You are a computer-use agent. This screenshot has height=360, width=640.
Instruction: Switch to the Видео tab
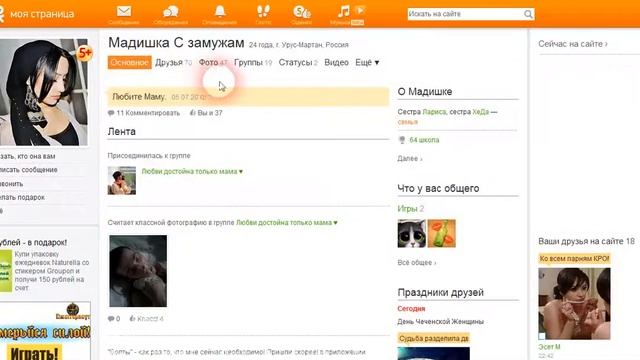pos(336,62)
